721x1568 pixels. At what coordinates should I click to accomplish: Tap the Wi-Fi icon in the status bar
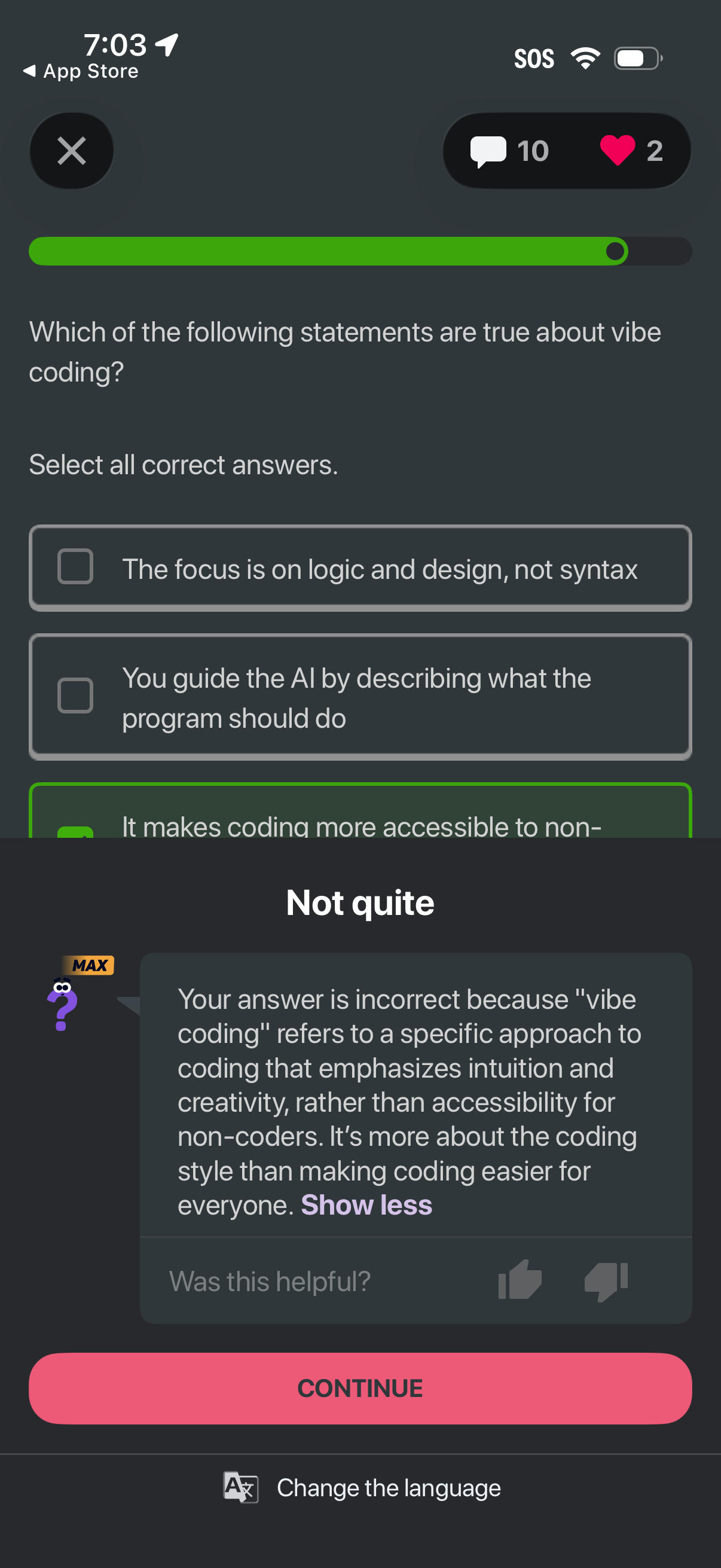585,57
